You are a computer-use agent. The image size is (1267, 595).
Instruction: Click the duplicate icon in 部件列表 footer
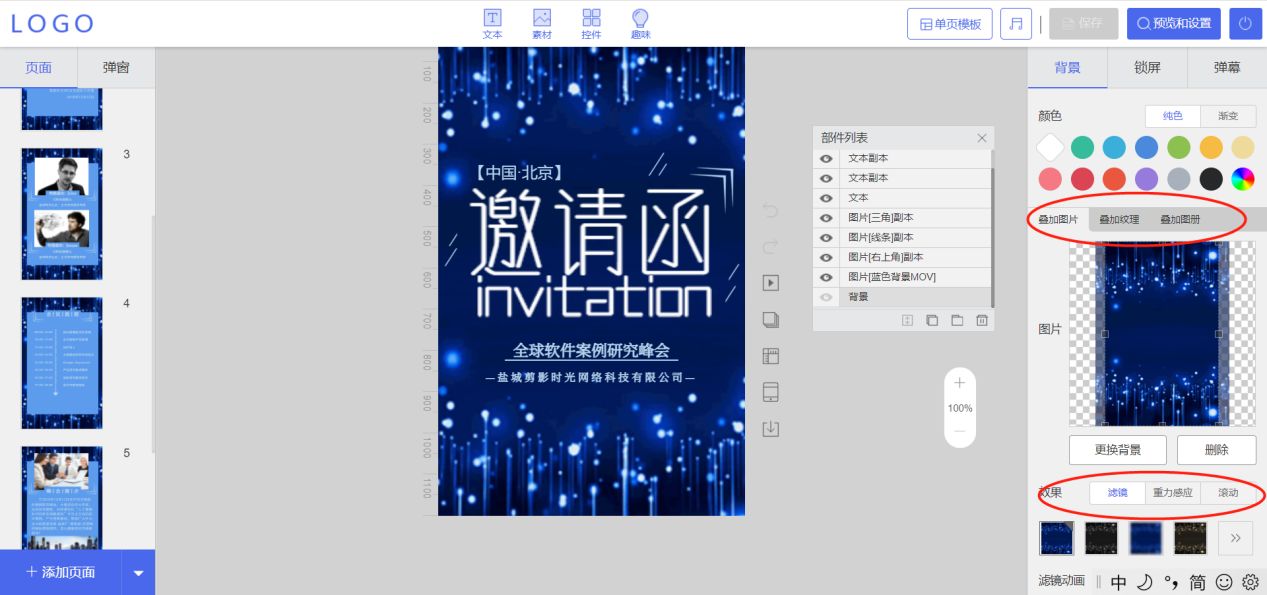coord(932,320)
